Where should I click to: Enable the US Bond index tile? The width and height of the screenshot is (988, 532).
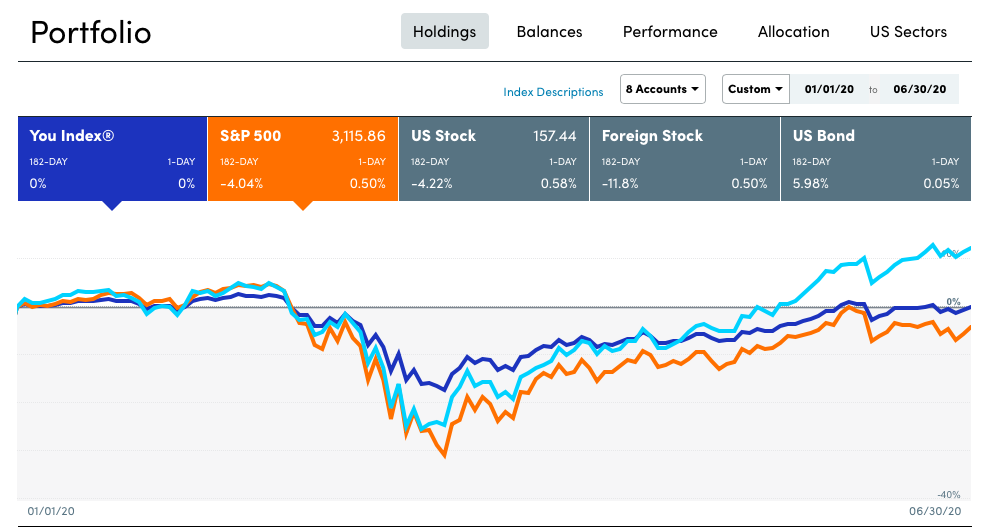(x=875, y=159)
